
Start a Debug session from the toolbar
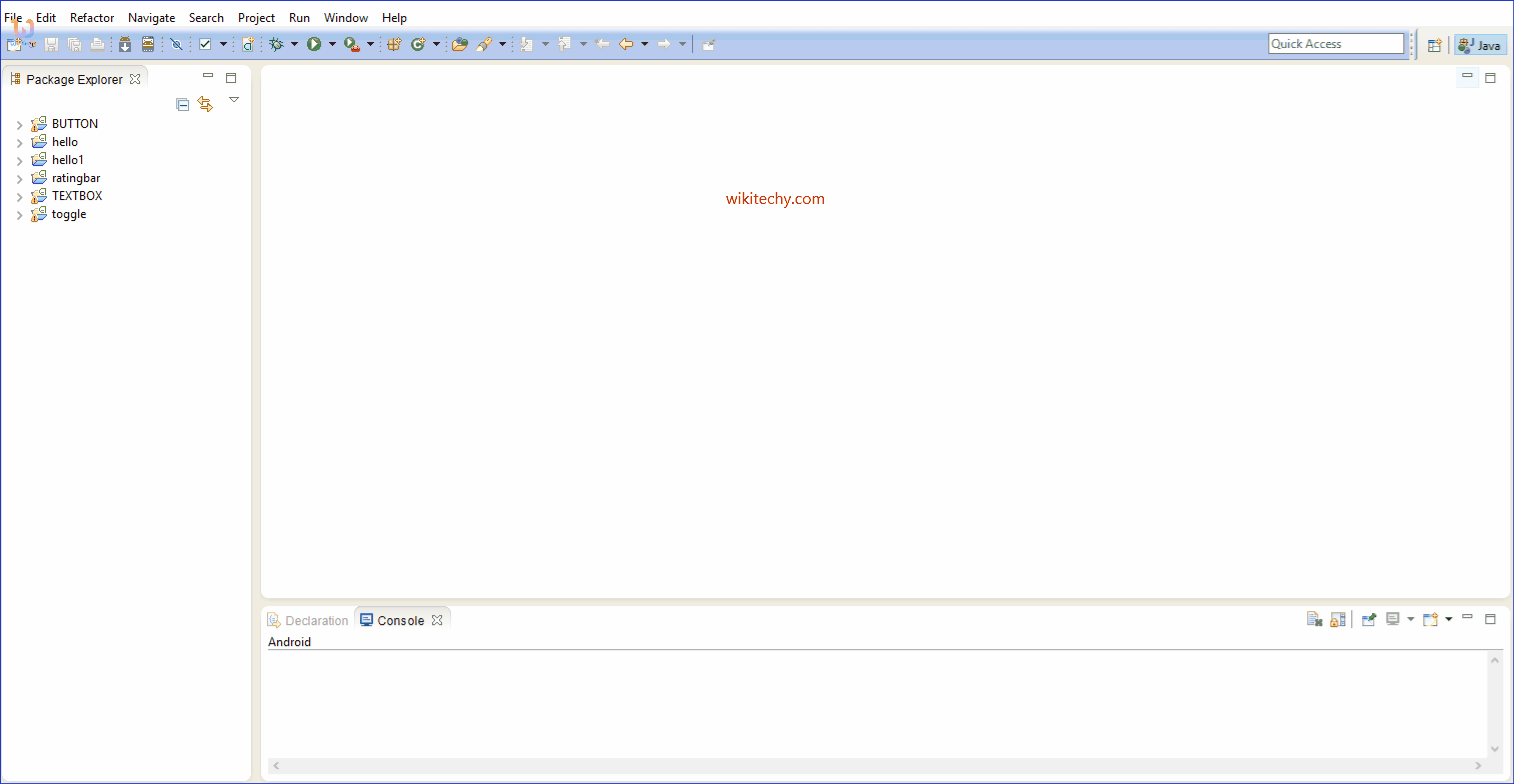[277, 44]
